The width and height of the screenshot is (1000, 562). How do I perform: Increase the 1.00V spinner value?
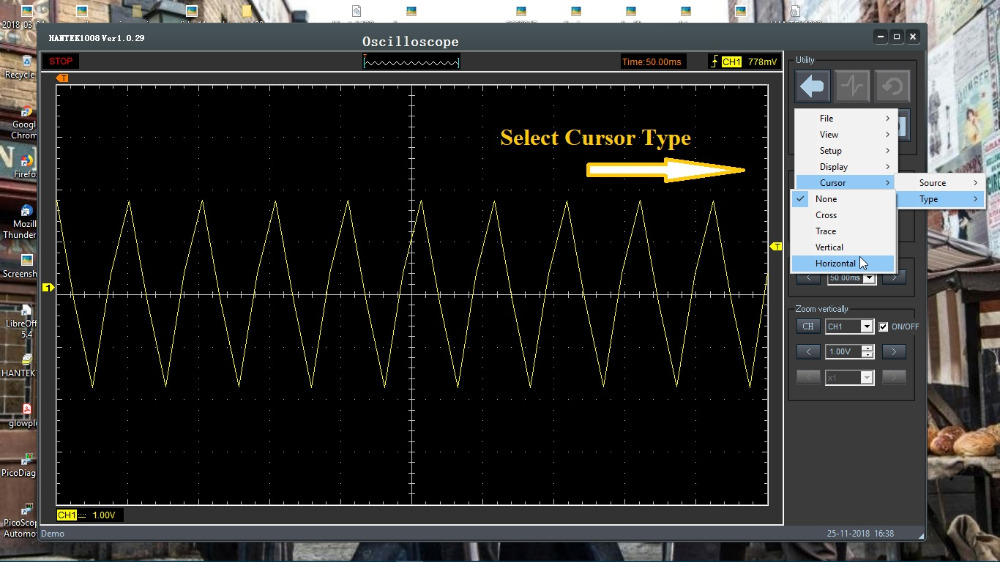867,348
